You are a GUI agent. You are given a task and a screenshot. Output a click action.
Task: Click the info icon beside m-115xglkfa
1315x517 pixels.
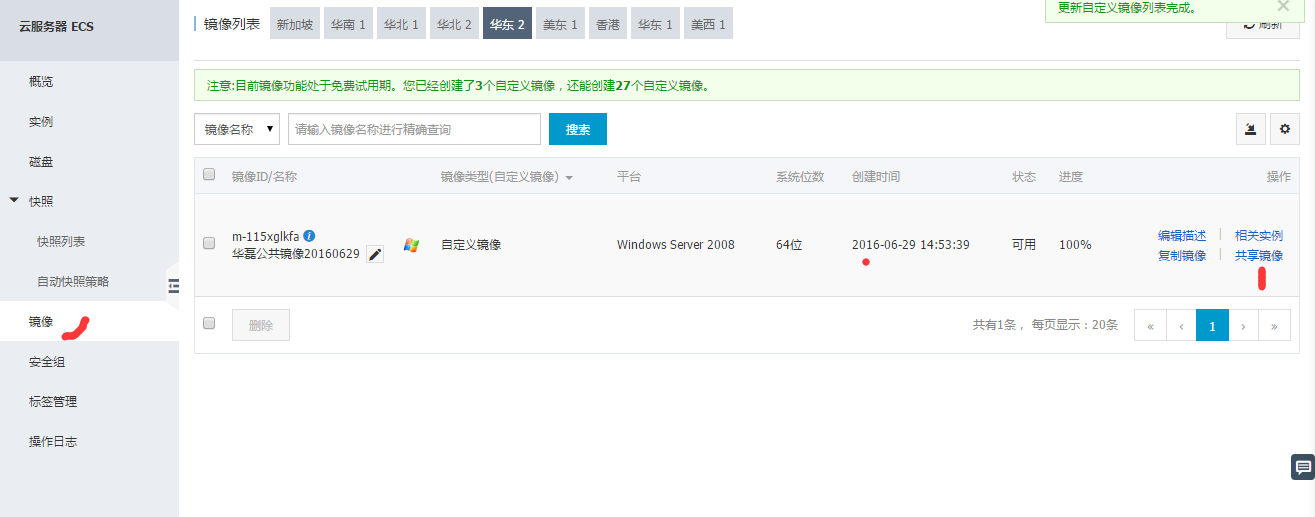coord(309,236)
